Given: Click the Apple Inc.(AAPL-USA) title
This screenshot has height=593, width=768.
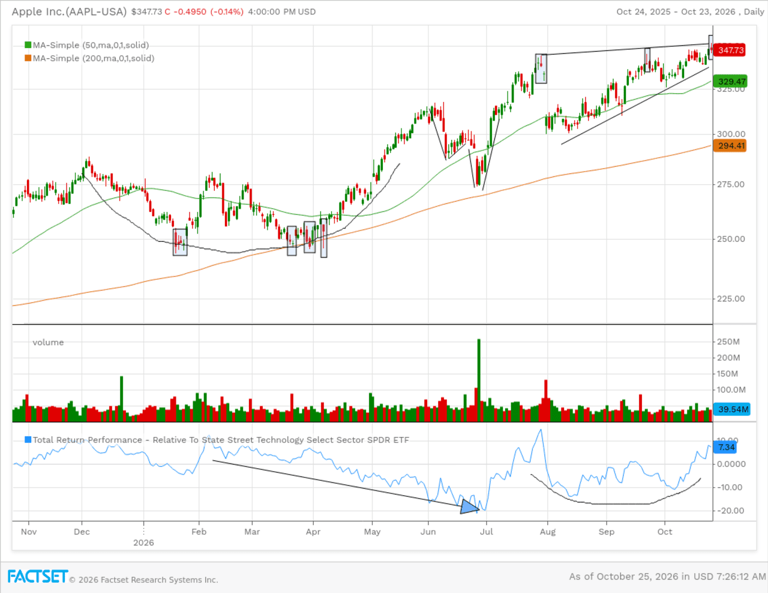Looking at the screenshot, I should [69, 11].
